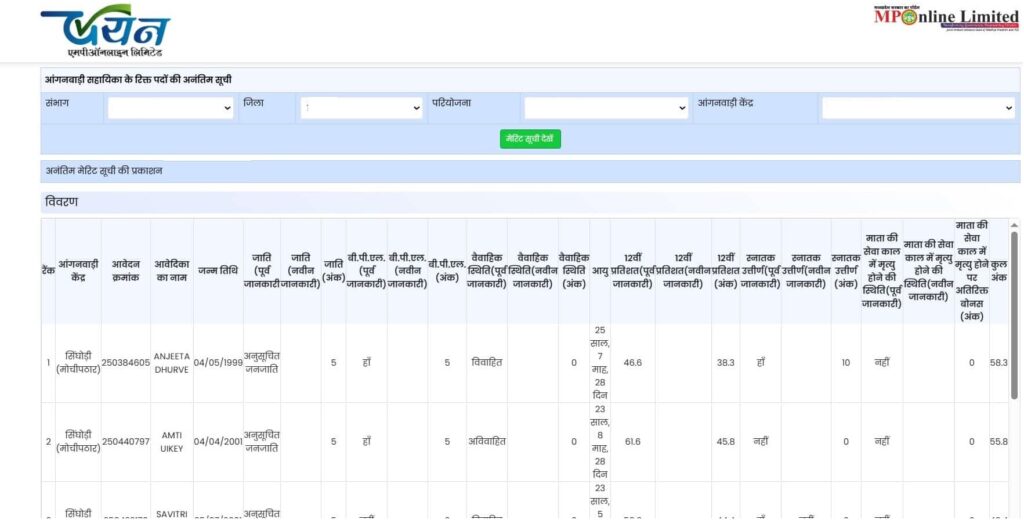This screenshot has width=1024, height=530.
Task: Select application number 250440797
Action: [x=125, y=441]
